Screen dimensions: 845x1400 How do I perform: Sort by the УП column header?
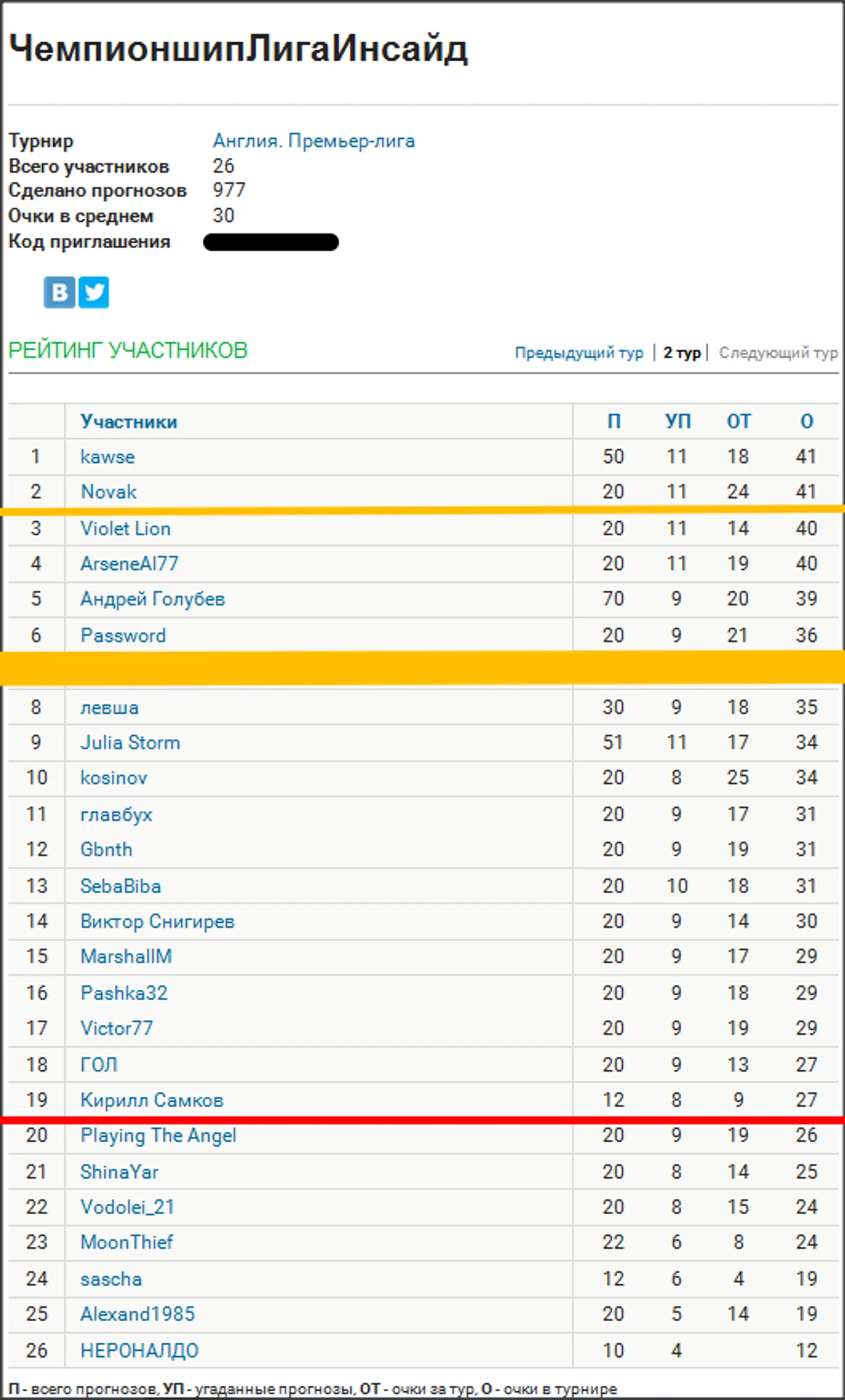[x=678, y=421]
